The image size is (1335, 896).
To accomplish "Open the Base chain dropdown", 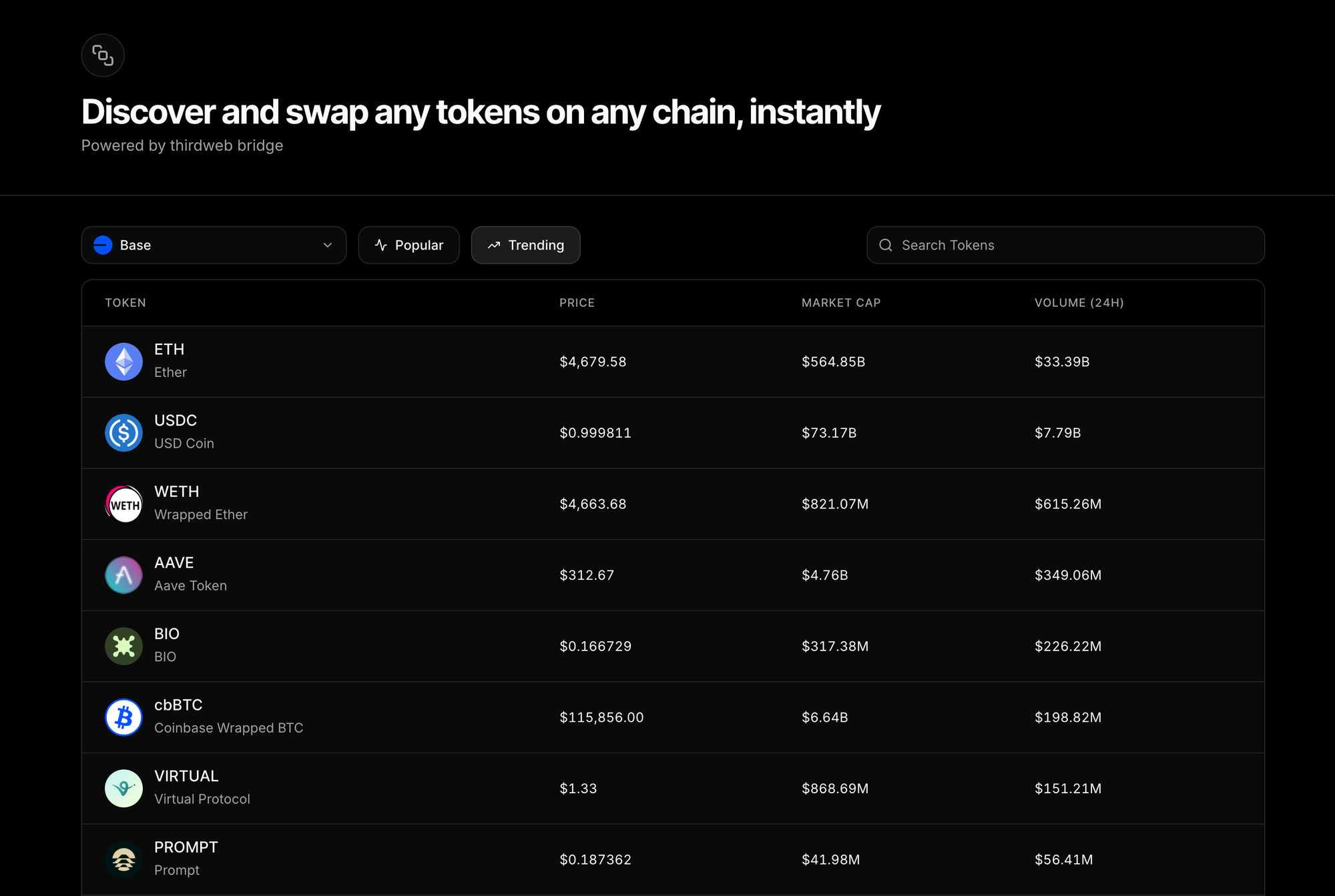I will pos(214,245).
